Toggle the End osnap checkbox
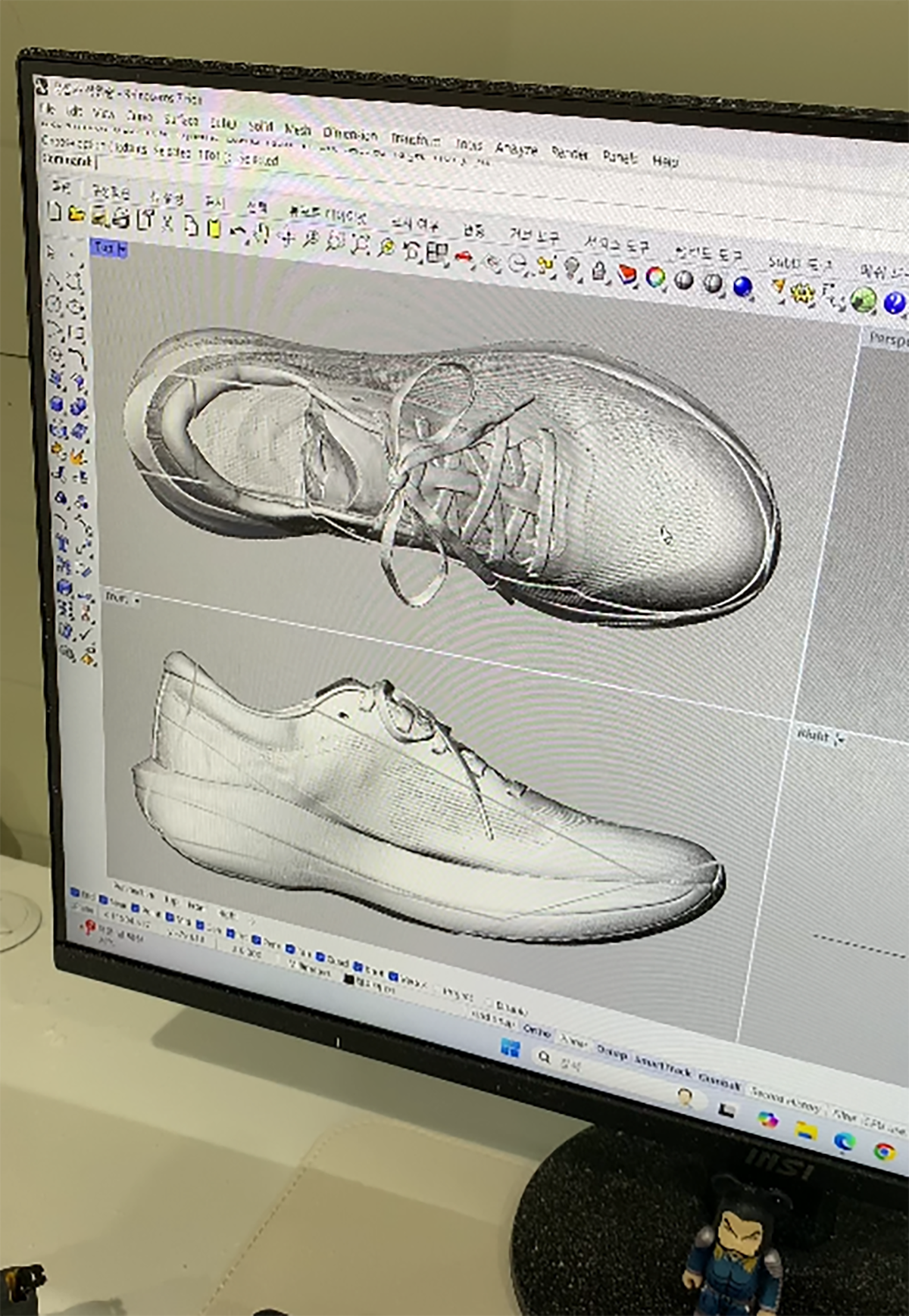Viewport: 909px width, 1316px height. (76, 894)
